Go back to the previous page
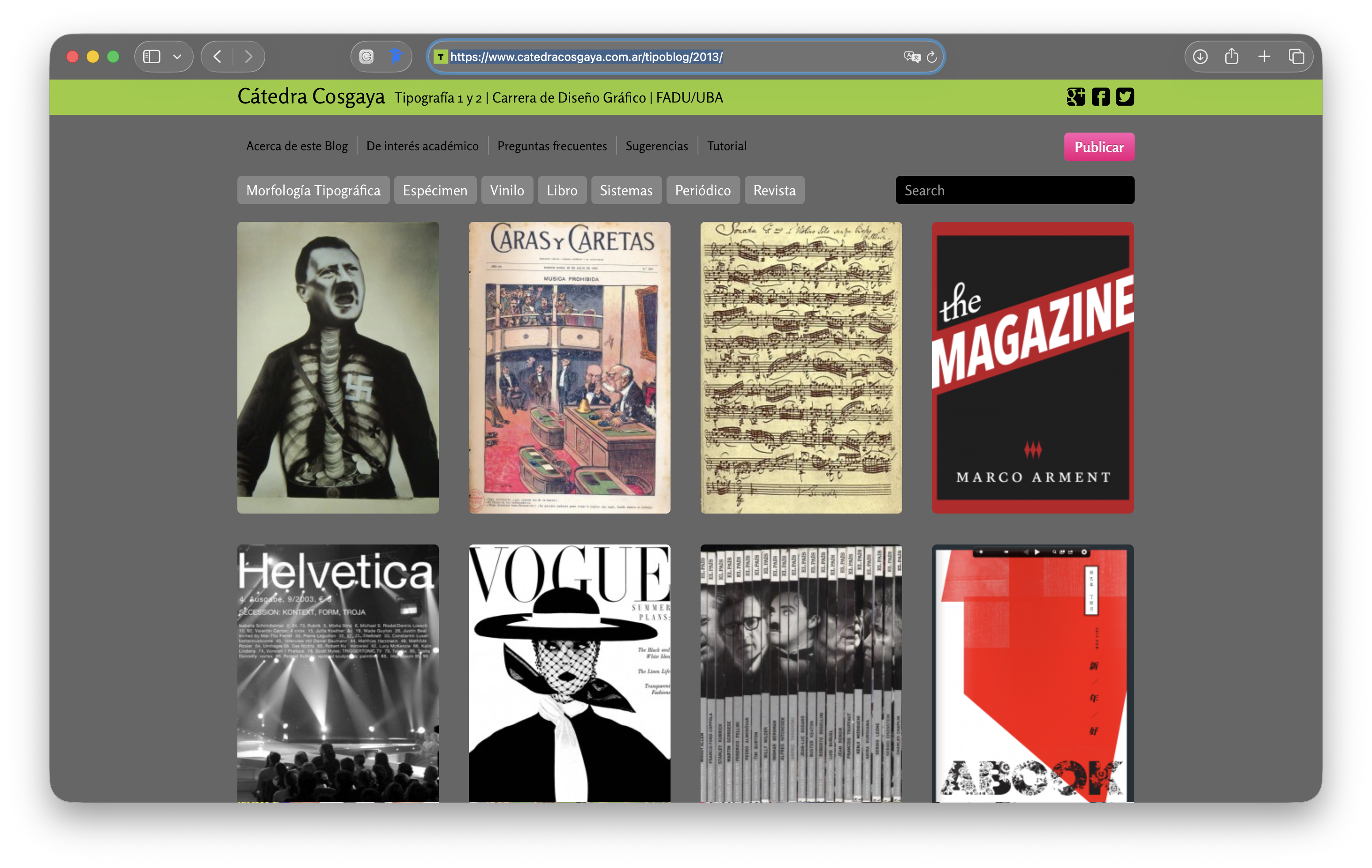 217,57
